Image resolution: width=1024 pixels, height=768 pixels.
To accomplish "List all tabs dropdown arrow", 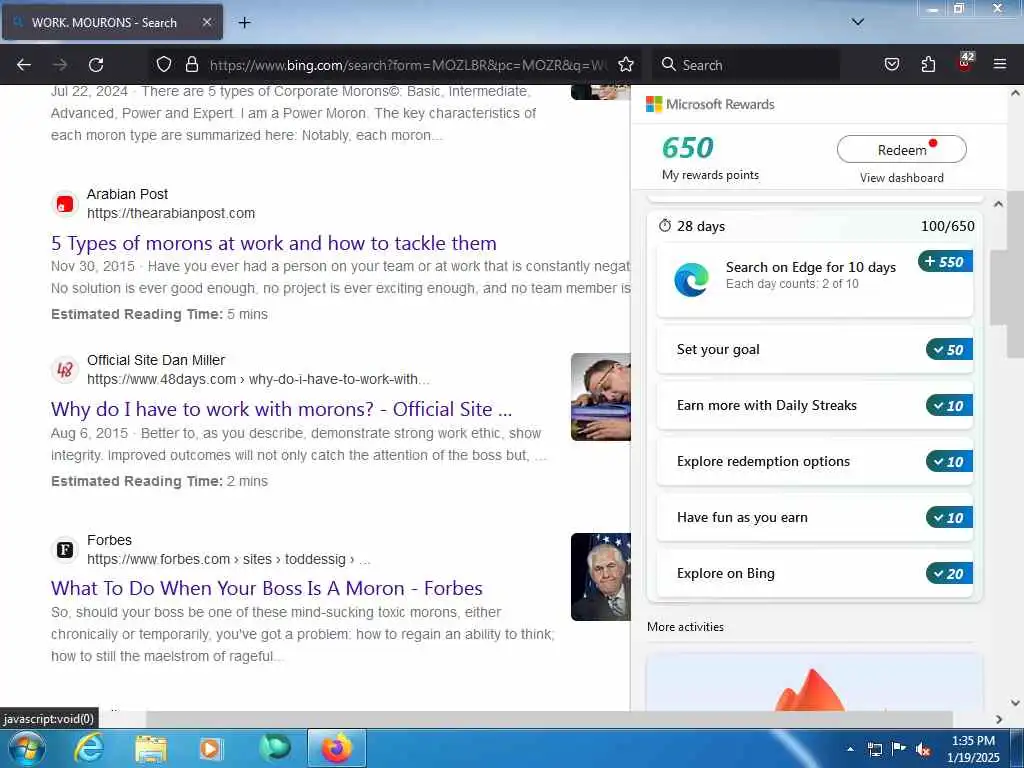I will tap(857, 22).
